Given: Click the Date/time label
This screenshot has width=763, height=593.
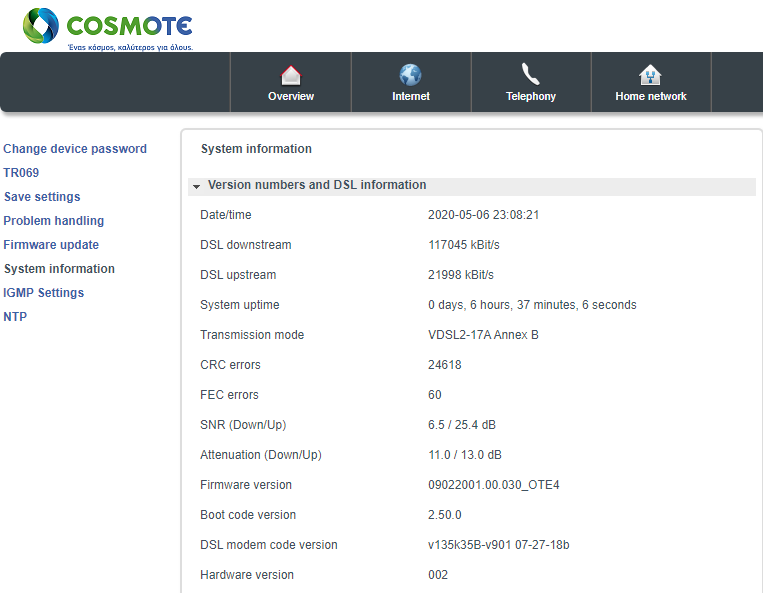Looking at the screenshot, I should [226, 215].
